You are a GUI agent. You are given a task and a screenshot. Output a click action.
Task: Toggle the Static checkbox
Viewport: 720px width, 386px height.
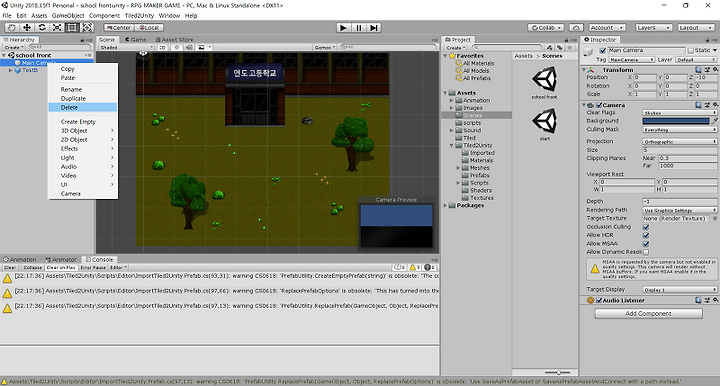point(690,50)
